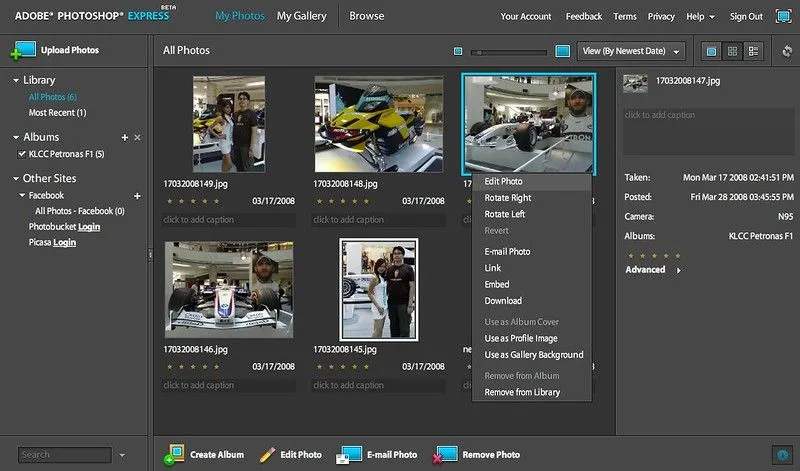Open the Help dropdown menu
Screen dimensions: 800x471
pos(700,17)
